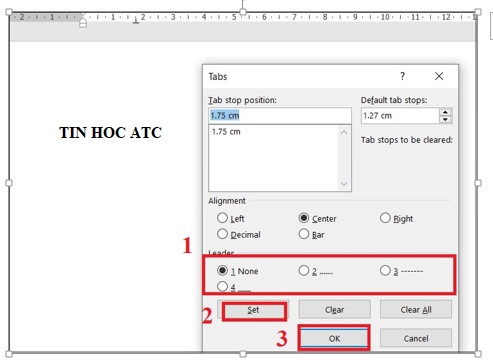The image size is (493, 362).
Task: Click the Set button
Action: [253, 310]
